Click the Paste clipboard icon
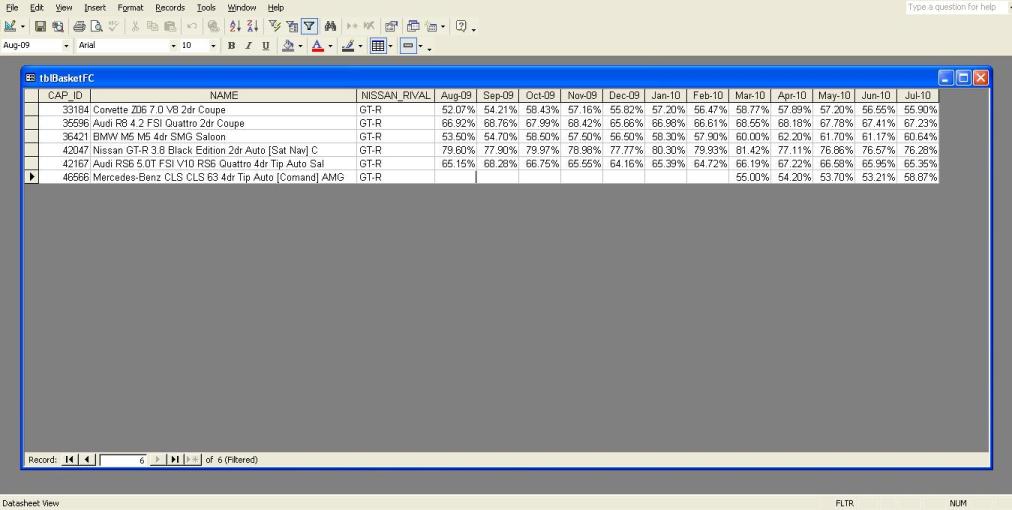 tap(170, 26)
